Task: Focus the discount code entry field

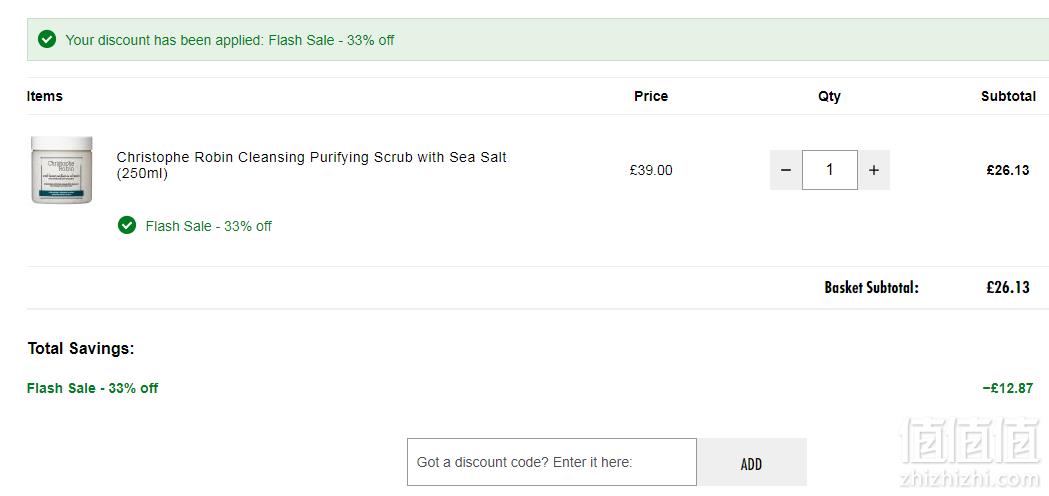Action: coord(552,462)
